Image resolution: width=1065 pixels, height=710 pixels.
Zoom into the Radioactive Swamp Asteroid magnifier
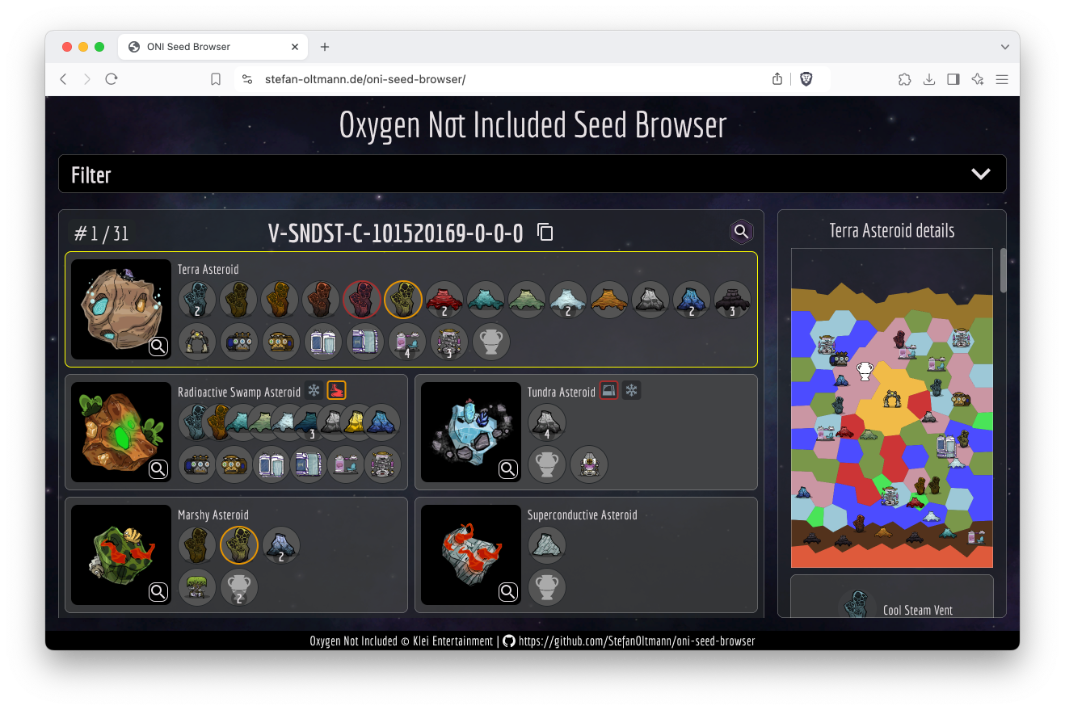pyautogui.click(x=158, y=469)
